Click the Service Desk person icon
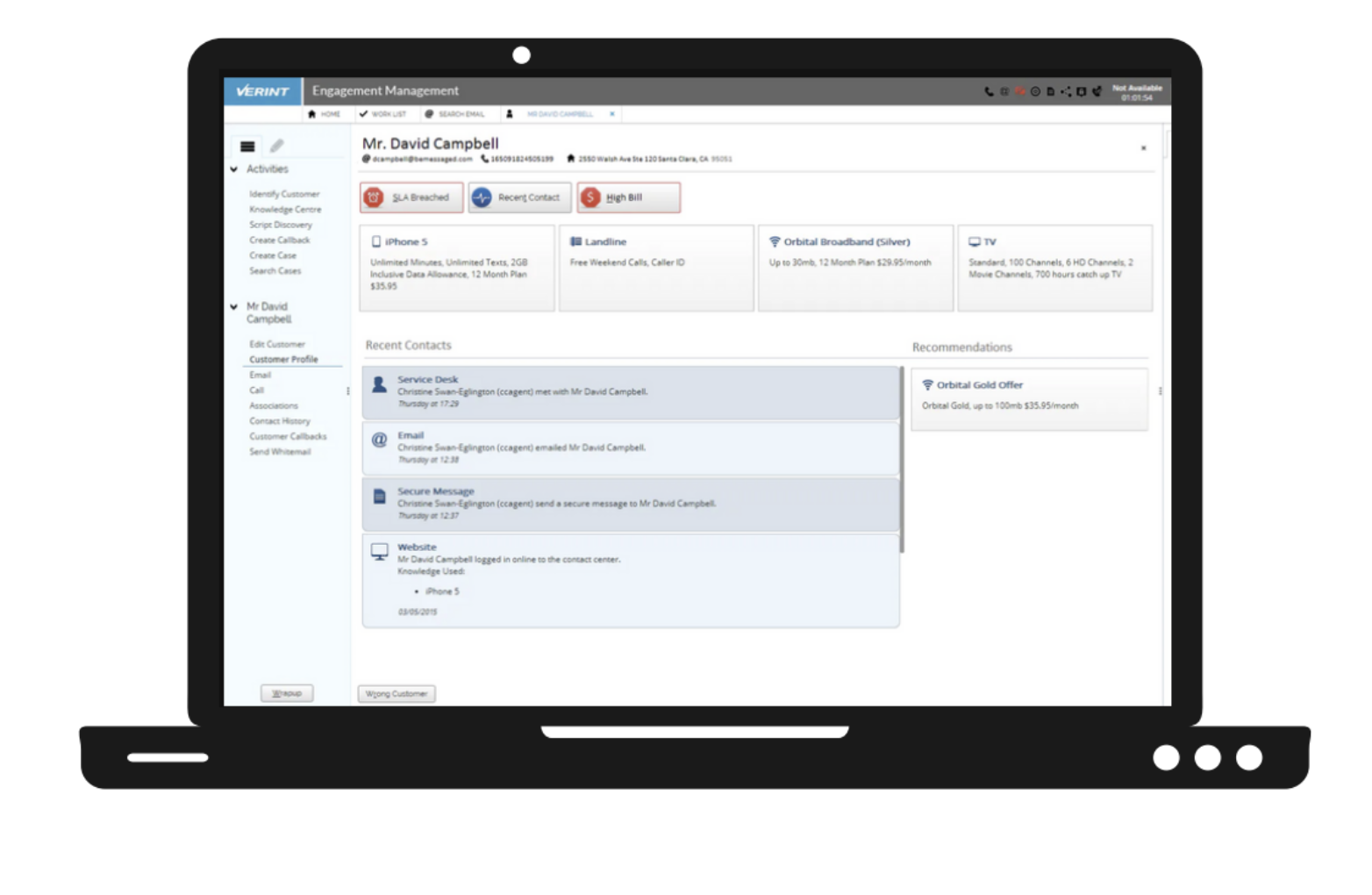The height and width of the screenshot is (895, 1372). click(379, 385)
